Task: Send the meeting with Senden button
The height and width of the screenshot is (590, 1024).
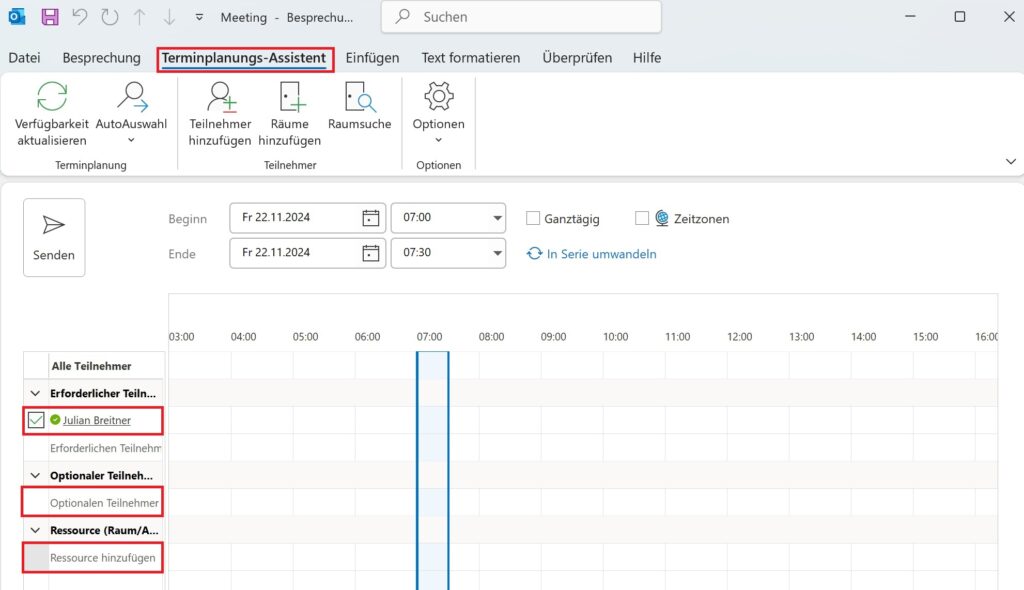Action: coord(54,237)
